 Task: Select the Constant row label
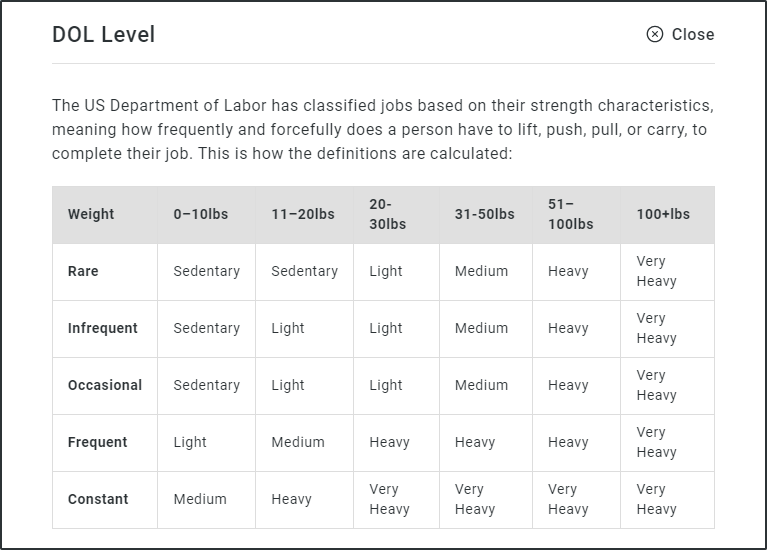click(x=98, y=499)
